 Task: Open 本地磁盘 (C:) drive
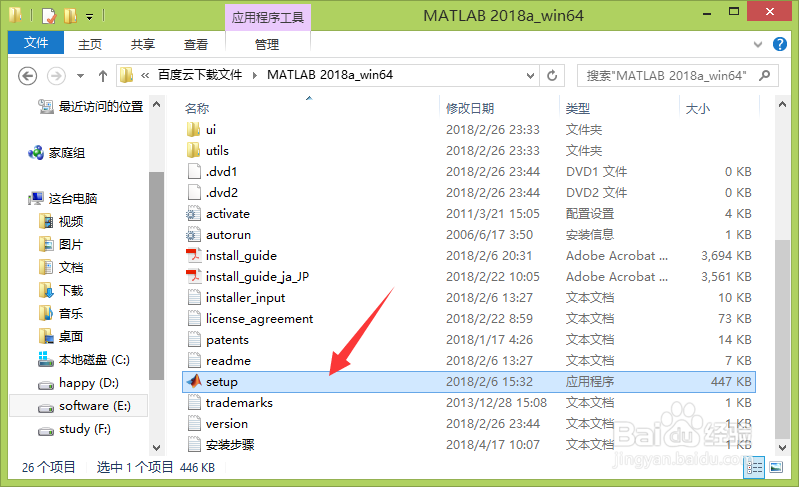coord(84,360)
